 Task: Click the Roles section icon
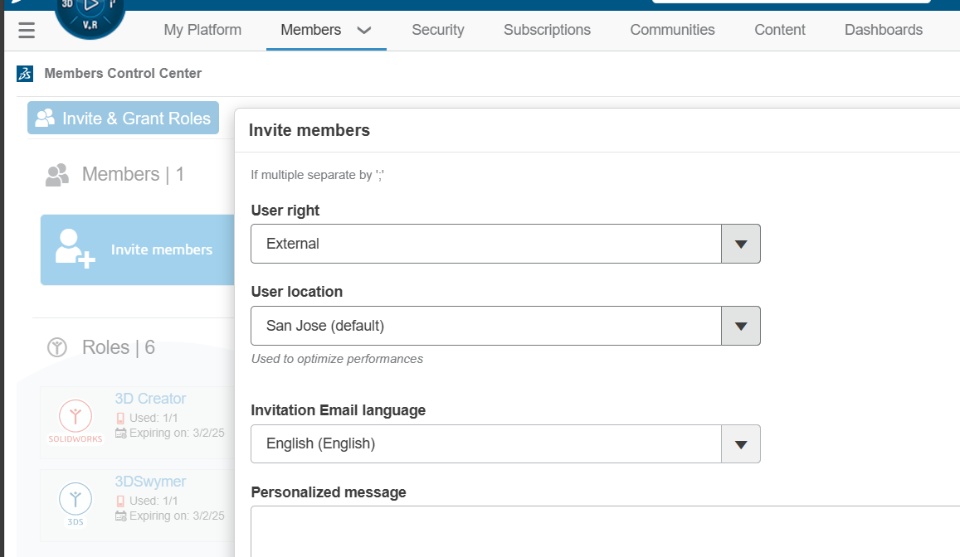[57, 348]
